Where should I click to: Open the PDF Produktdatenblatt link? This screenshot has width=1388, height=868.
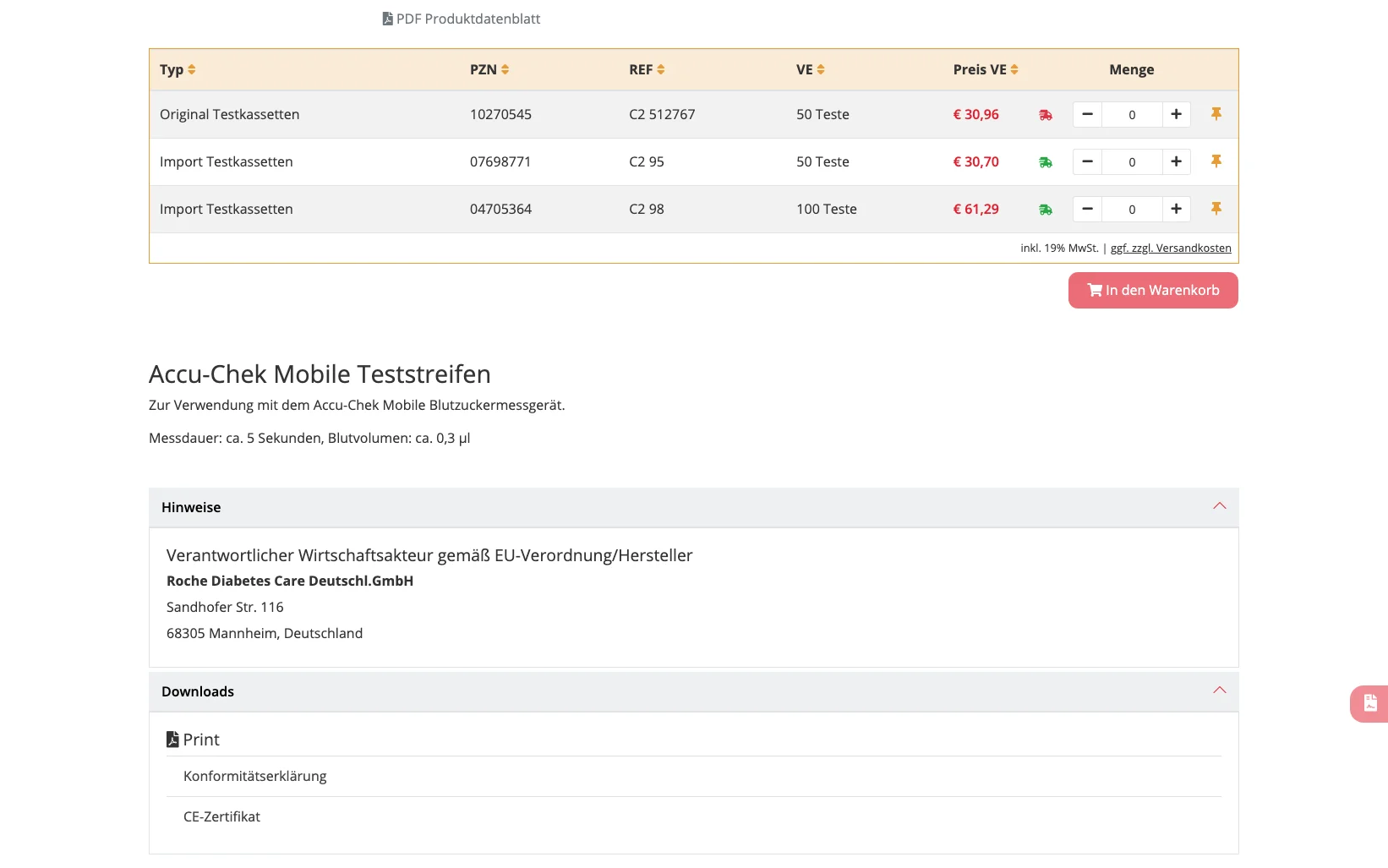pos(462,19)
